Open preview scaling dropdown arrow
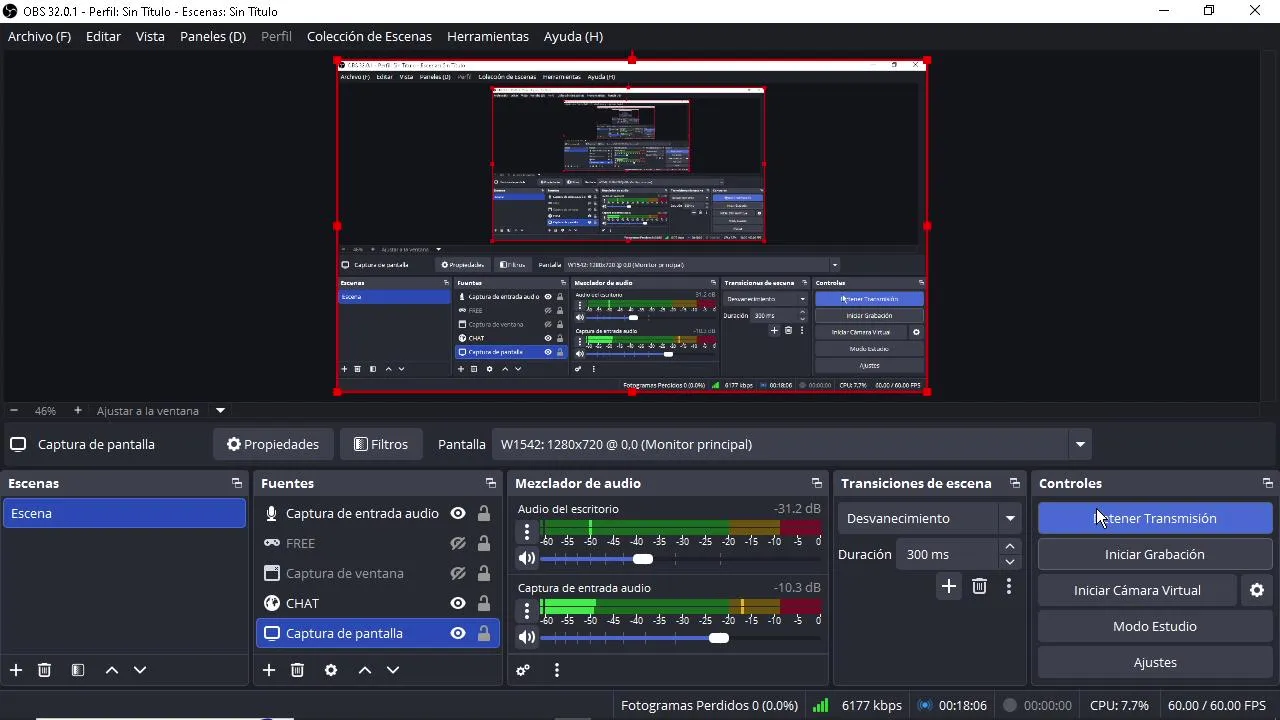This screenshot has height=720, width=1280. (x=220, y=410)
